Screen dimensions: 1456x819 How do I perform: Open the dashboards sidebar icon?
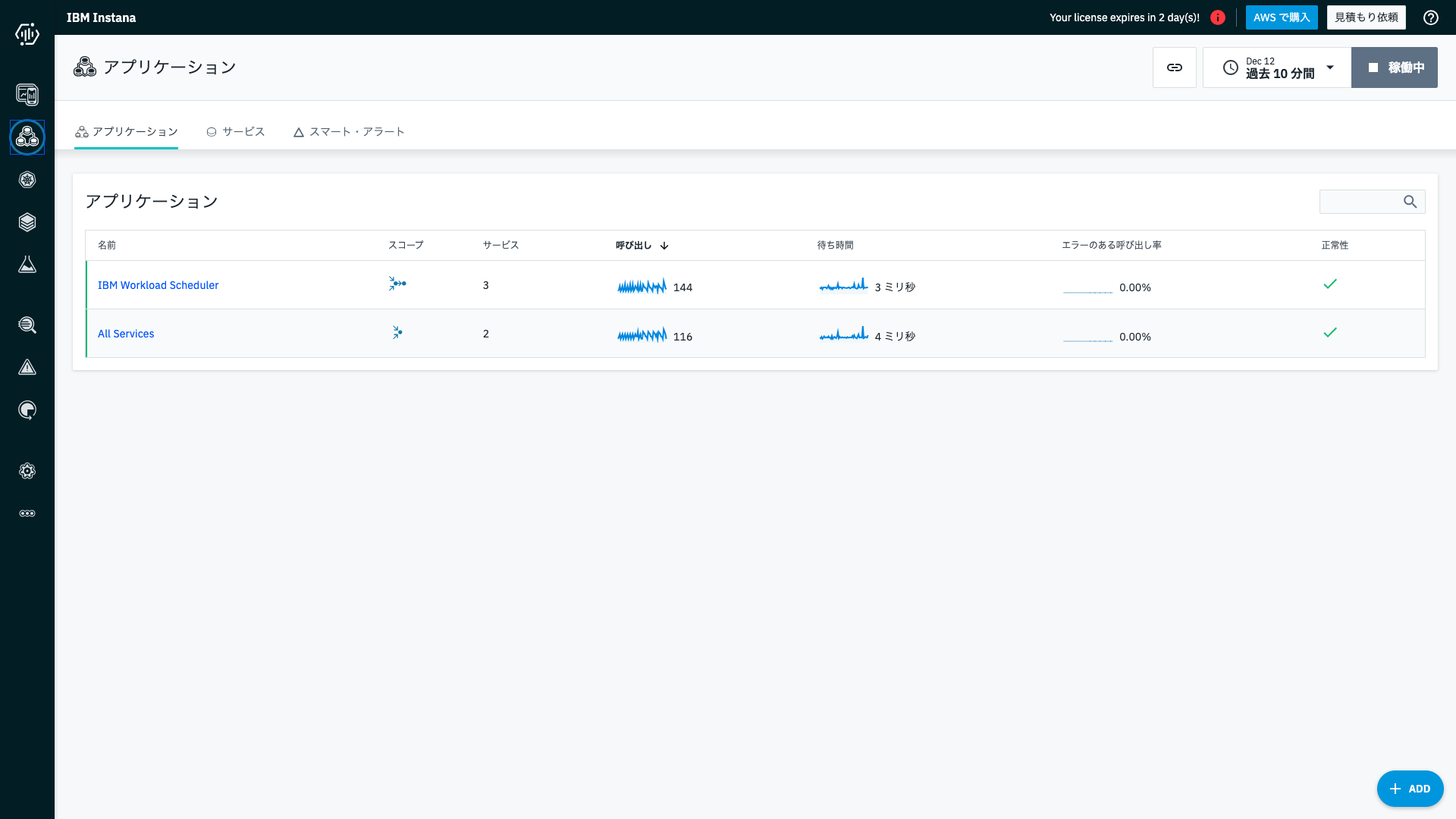tap(27, 95)
